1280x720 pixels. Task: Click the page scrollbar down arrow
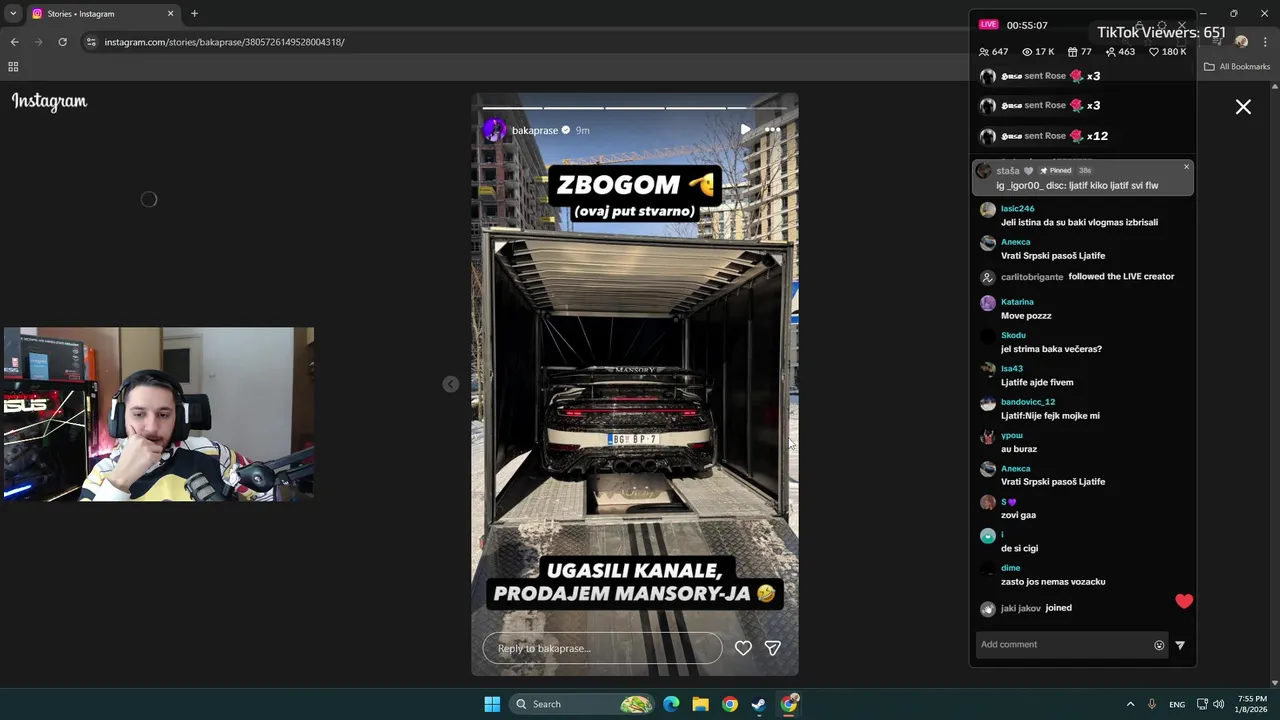[1274, 682]
